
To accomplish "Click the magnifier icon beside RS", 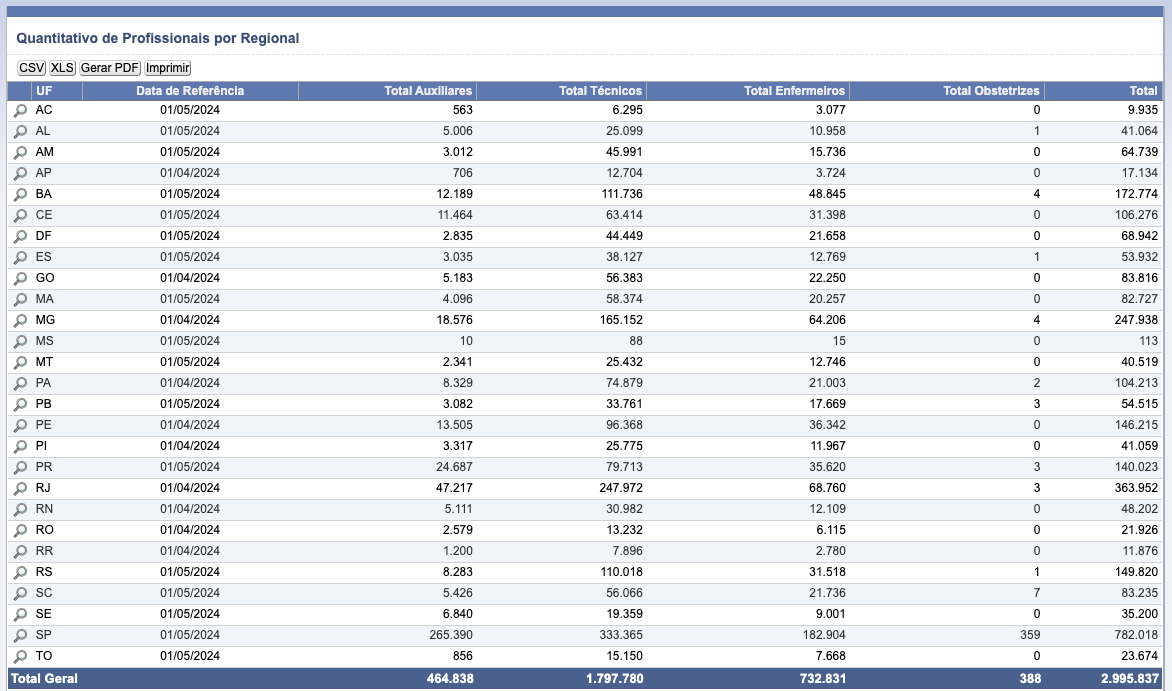I will pyautogui.click(x=20, y=573).
